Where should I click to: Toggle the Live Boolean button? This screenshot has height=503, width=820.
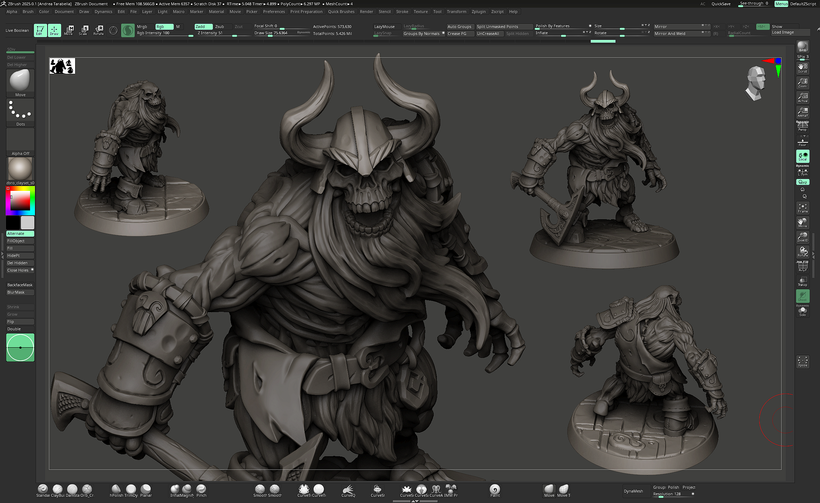pyautogui.click(x=16, y=31)
